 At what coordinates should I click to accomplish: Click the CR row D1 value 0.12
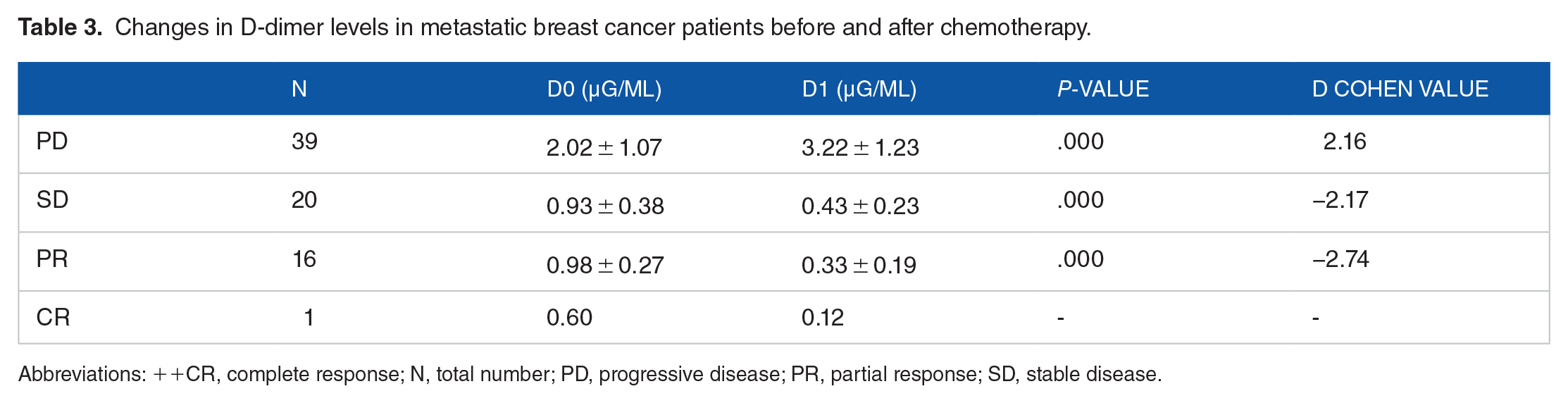[x=822, y=318]
